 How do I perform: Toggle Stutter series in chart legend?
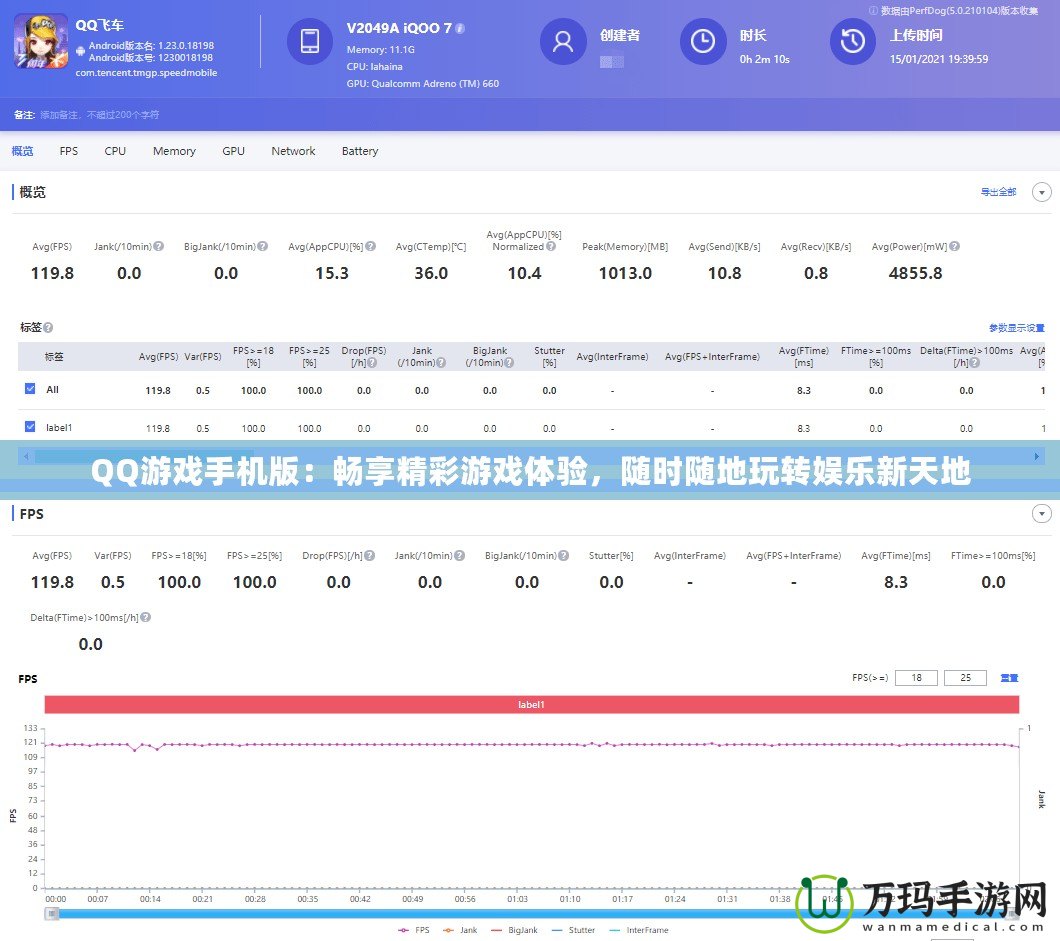(x=573, y=930)
